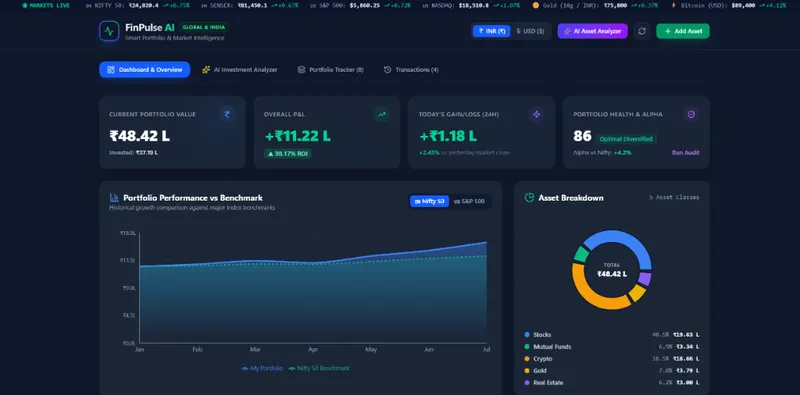Click the GLOBAL & INDIA badge
This screenshot has height=395, width=800.
point(203,28)
